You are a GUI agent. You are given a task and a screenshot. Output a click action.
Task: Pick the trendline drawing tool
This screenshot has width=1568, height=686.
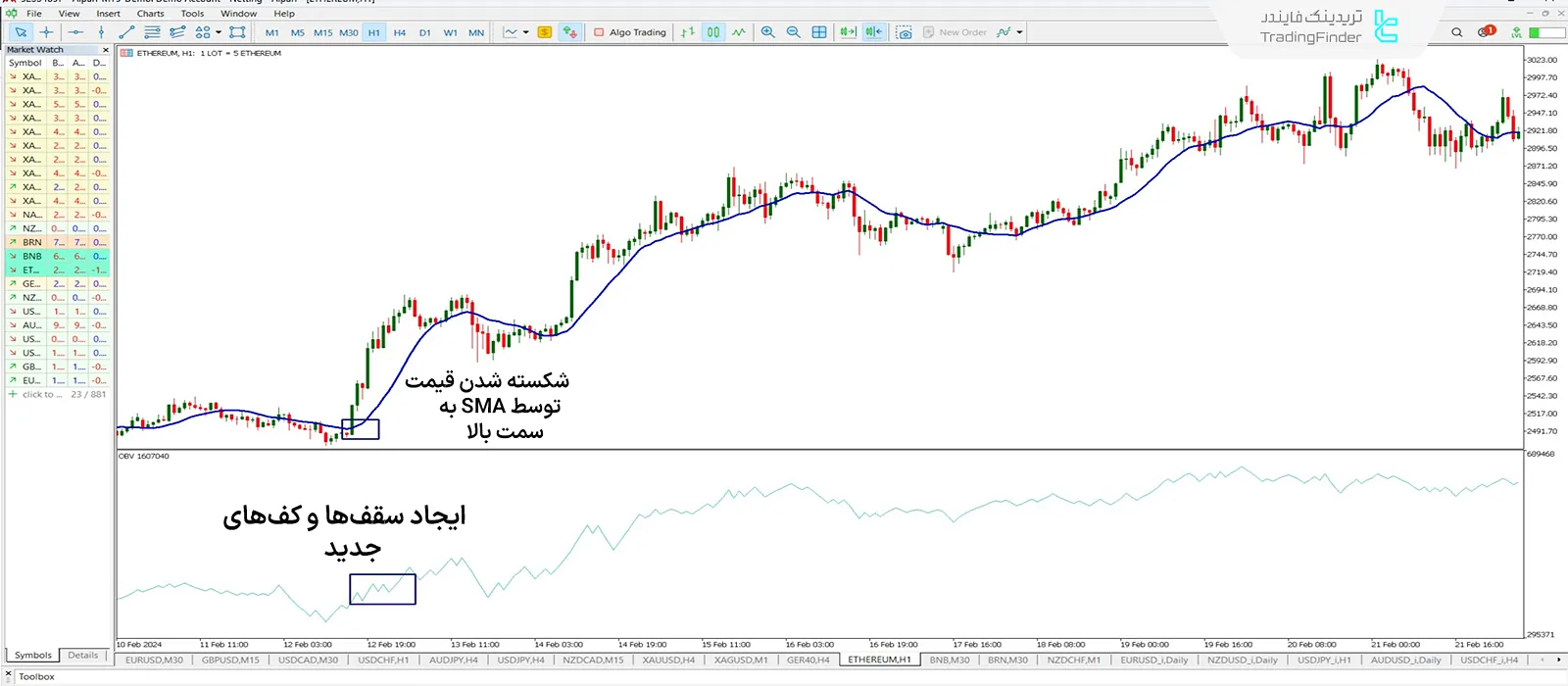coord(126,32)
